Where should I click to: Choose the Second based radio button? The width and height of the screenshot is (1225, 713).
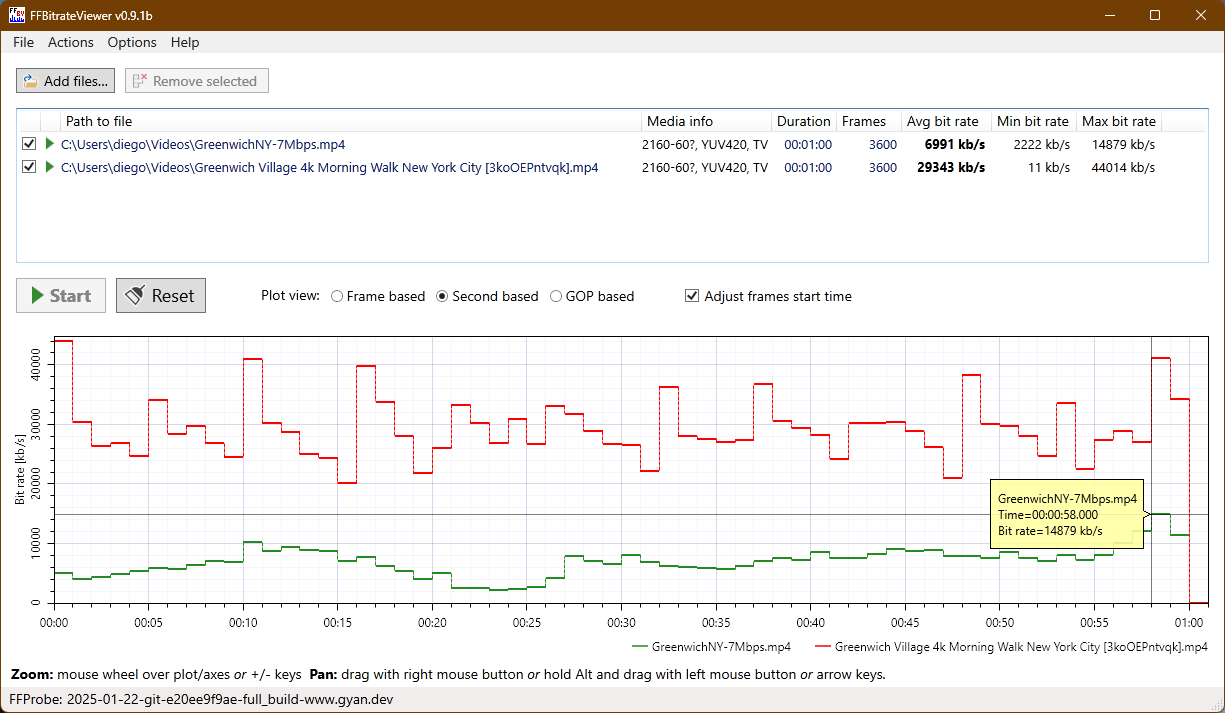(442, 296)
